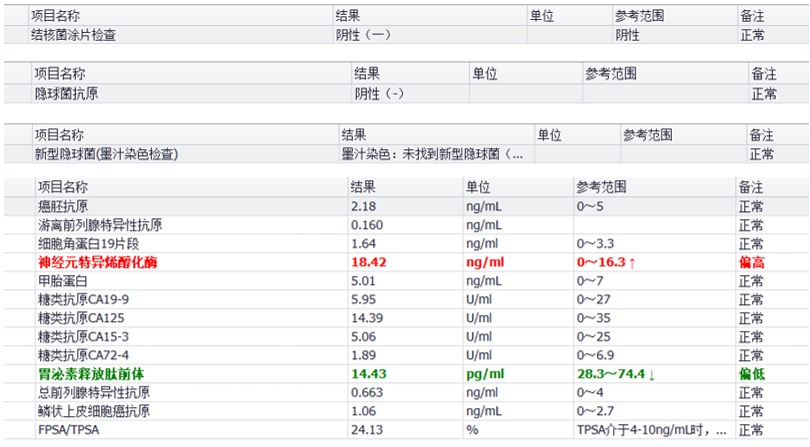Click the 0.663 result value

(x=367, y=393)
